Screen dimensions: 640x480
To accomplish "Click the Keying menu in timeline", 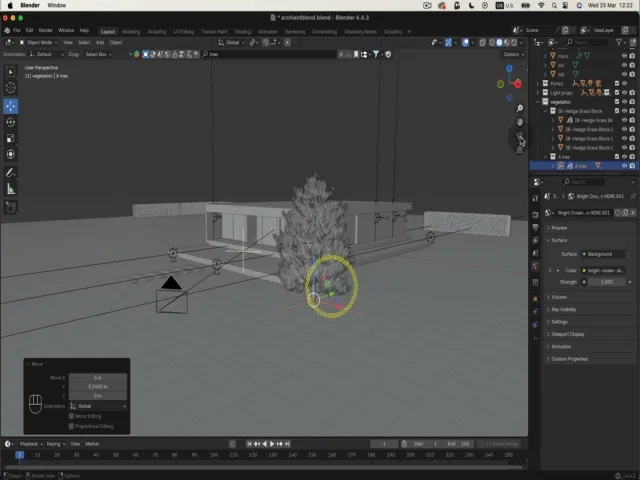I will click(x=55, y=443).
